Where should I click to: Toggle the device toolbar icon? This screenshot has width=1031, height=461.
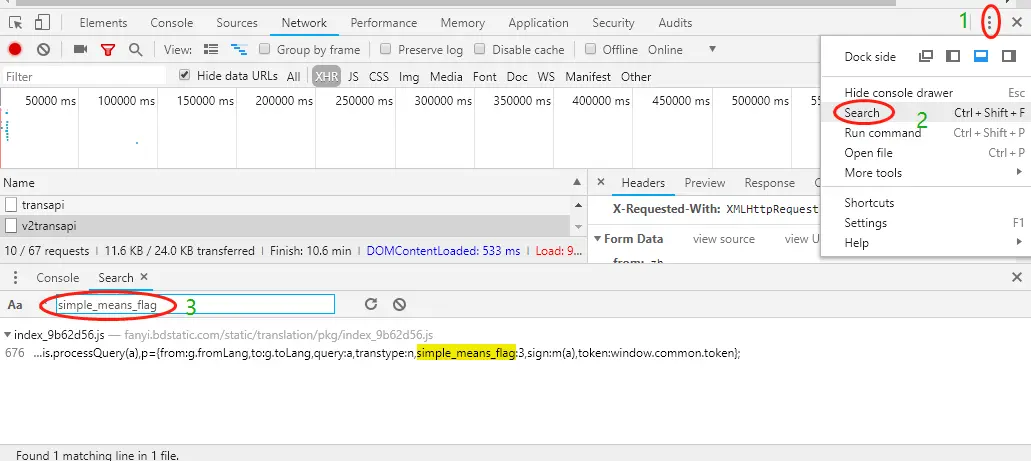41,23
